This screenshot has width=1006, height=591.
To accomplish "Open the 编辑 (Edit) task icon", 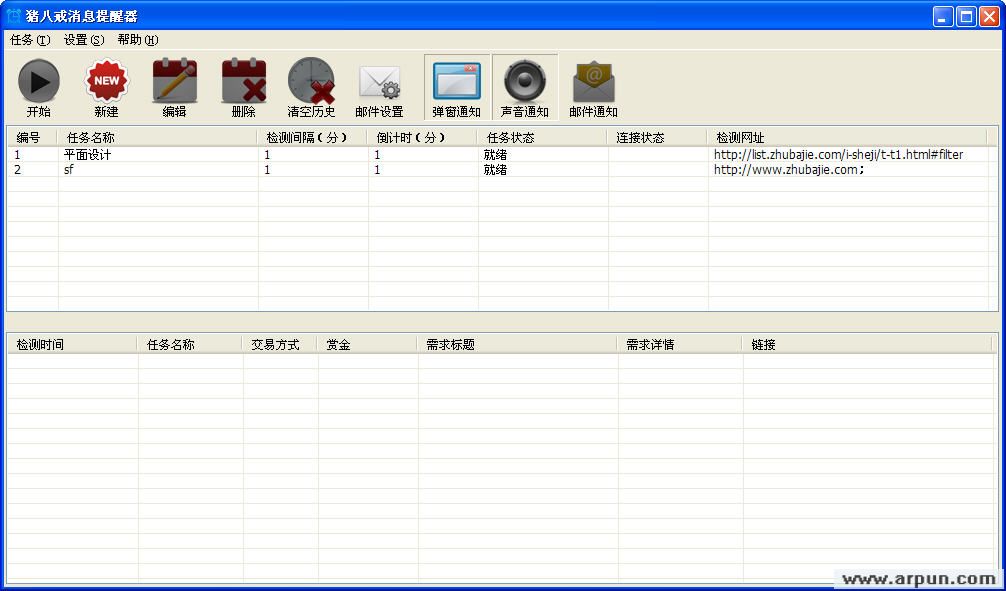I will [x=174, y=82].
